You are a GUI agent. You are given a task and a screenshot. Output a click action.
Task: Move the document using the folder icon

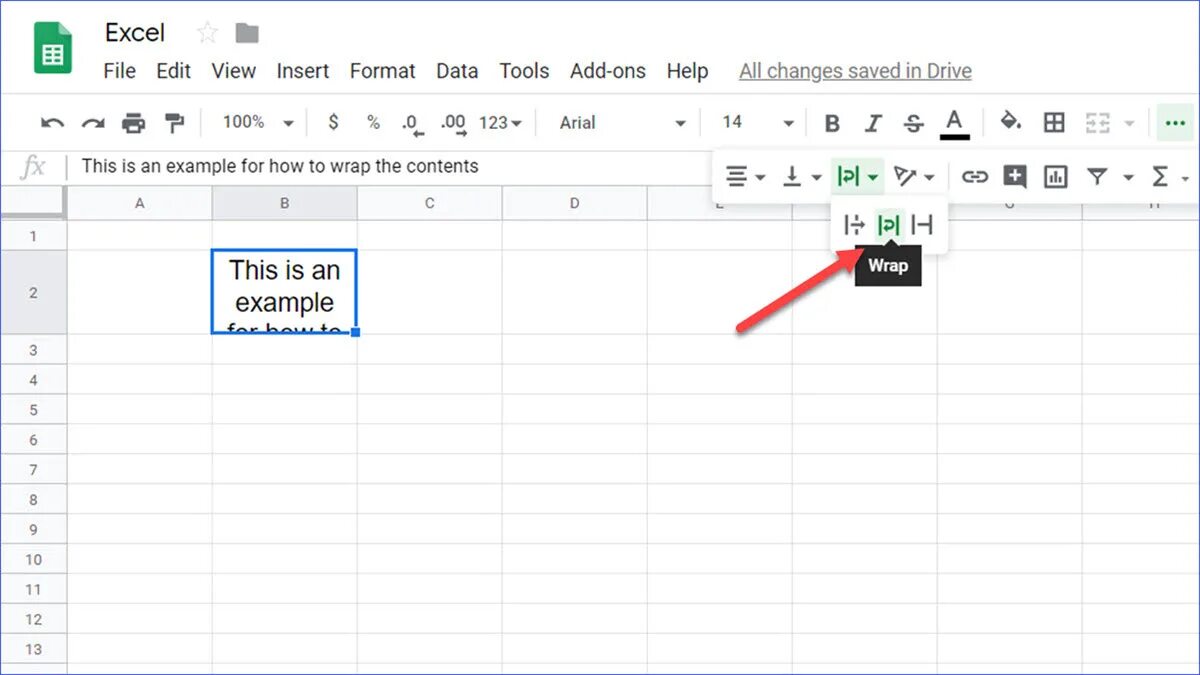[x=247, y=33]
